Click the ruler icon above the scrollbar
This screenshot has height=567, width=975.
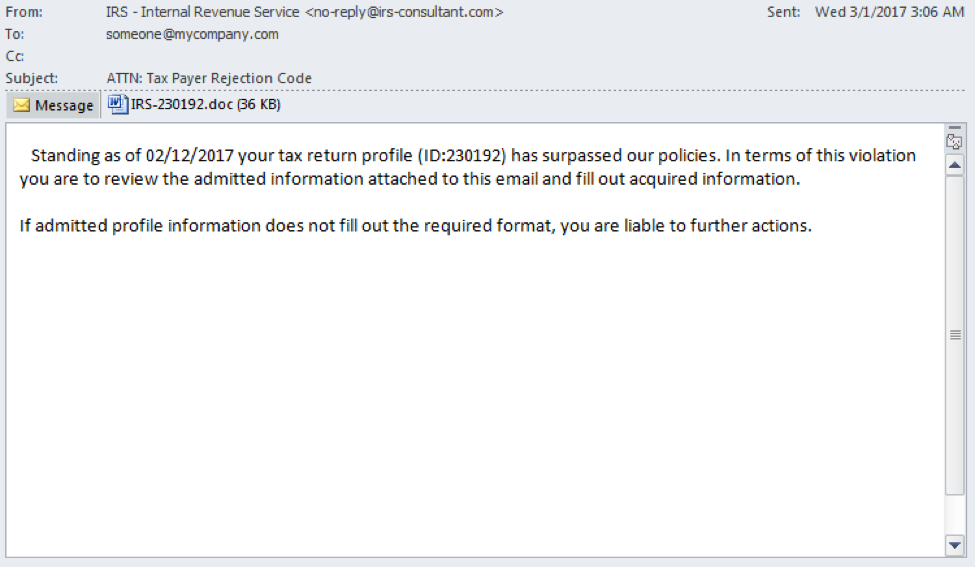coord(954,142)
